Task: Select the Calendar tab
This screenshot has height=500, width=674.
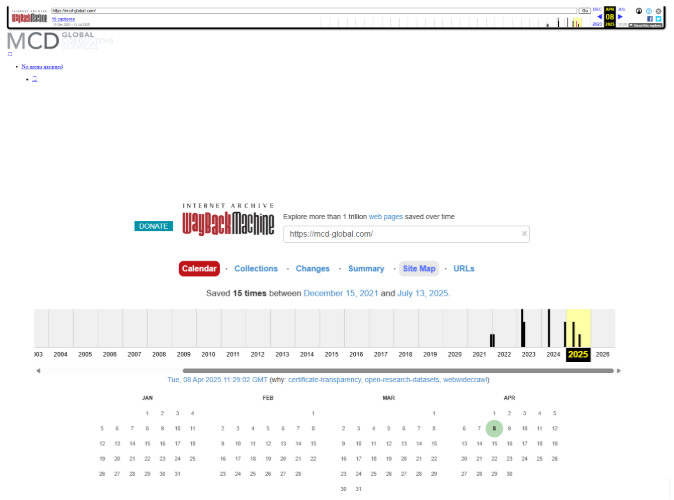Action: pos(199,269)
